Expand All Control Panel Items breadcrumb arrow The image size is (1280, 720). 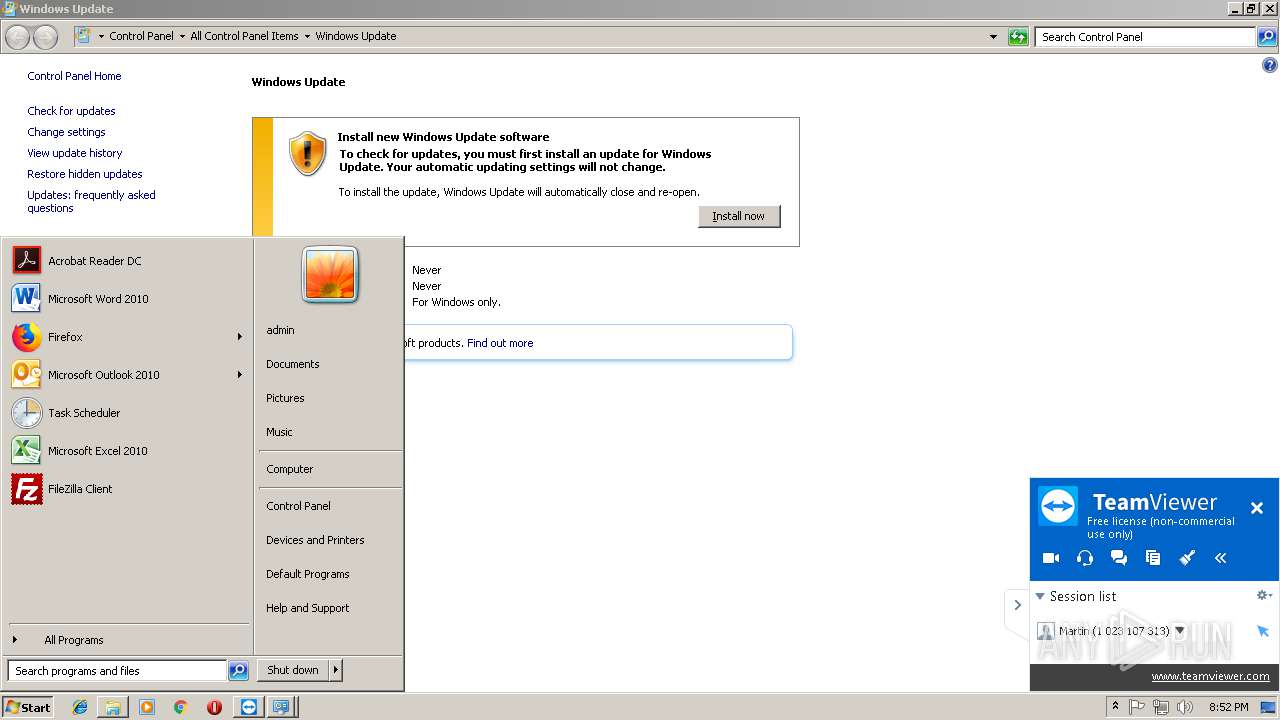coord(307,36)
